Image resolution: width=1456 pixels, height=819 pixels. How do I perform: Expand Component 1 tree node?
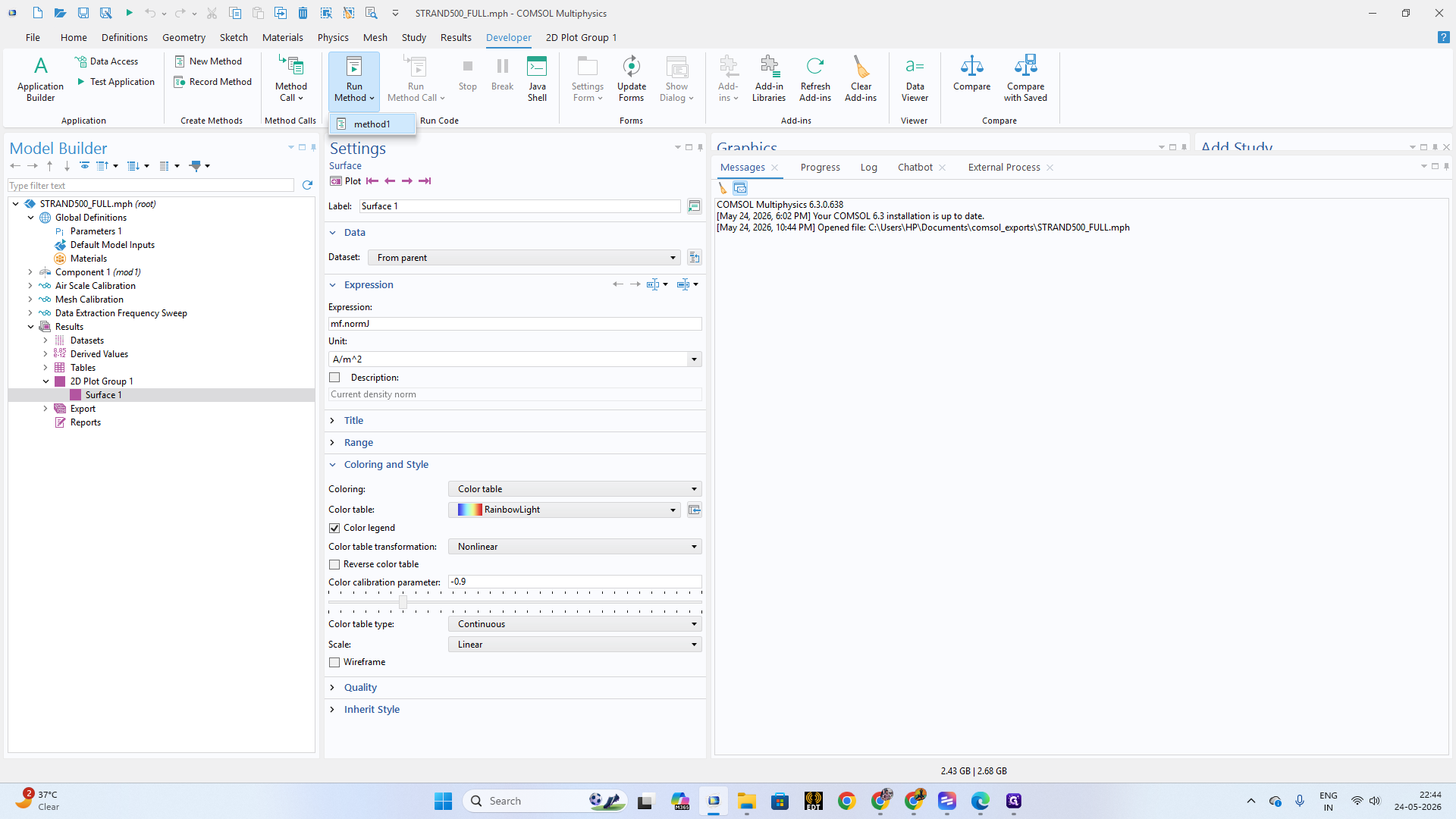click(x=30, y=272)
